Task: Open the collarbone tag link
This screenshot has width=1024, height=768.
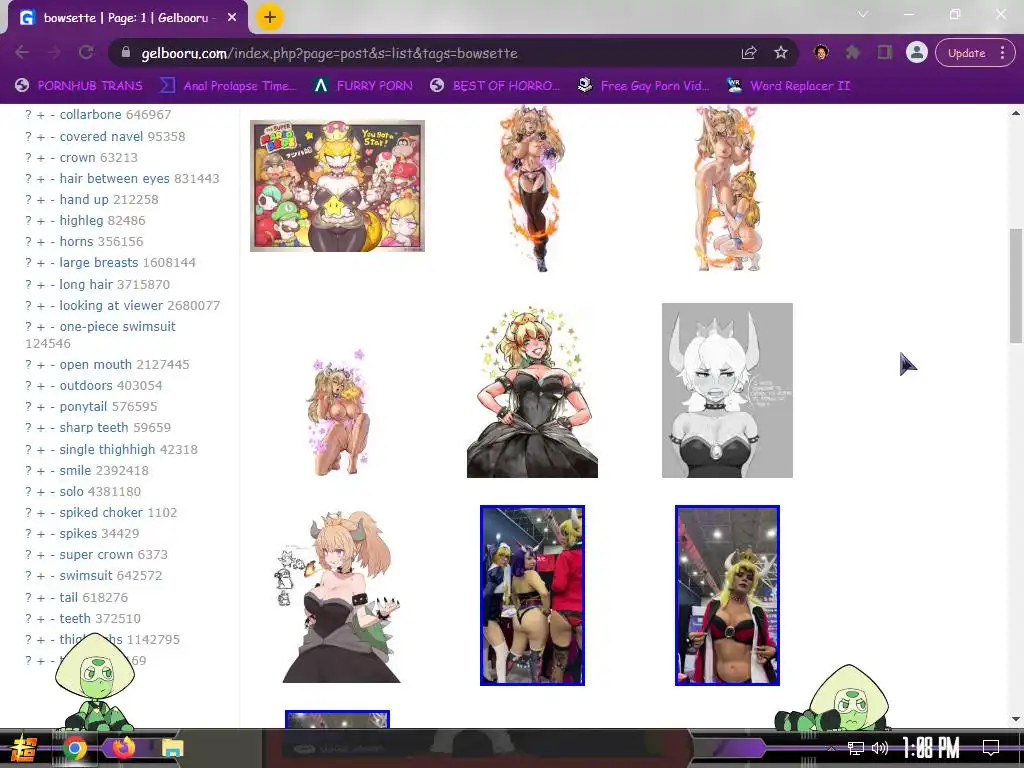Action: pos(91,114)
